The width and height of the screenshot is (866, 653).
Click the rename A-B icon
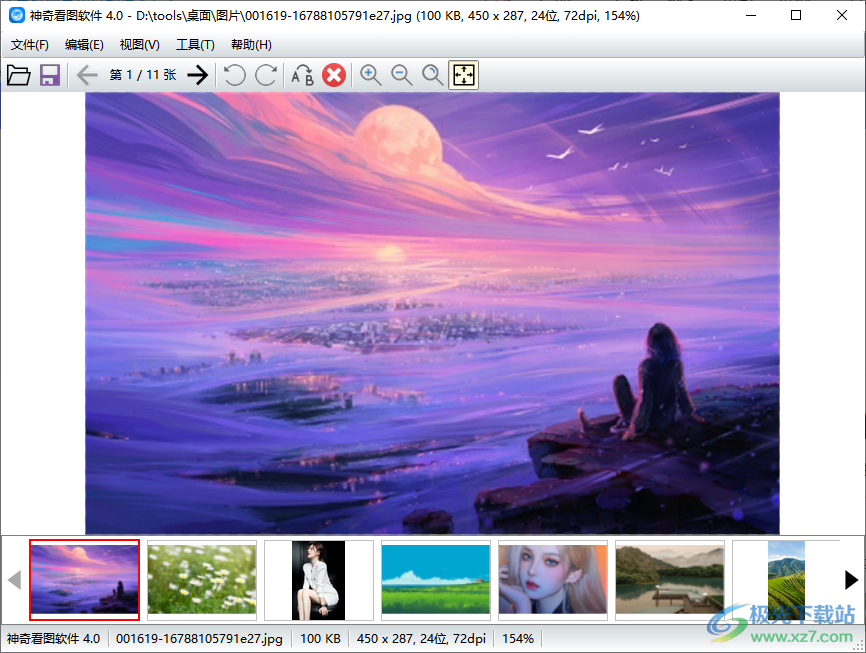coord(302,75)
